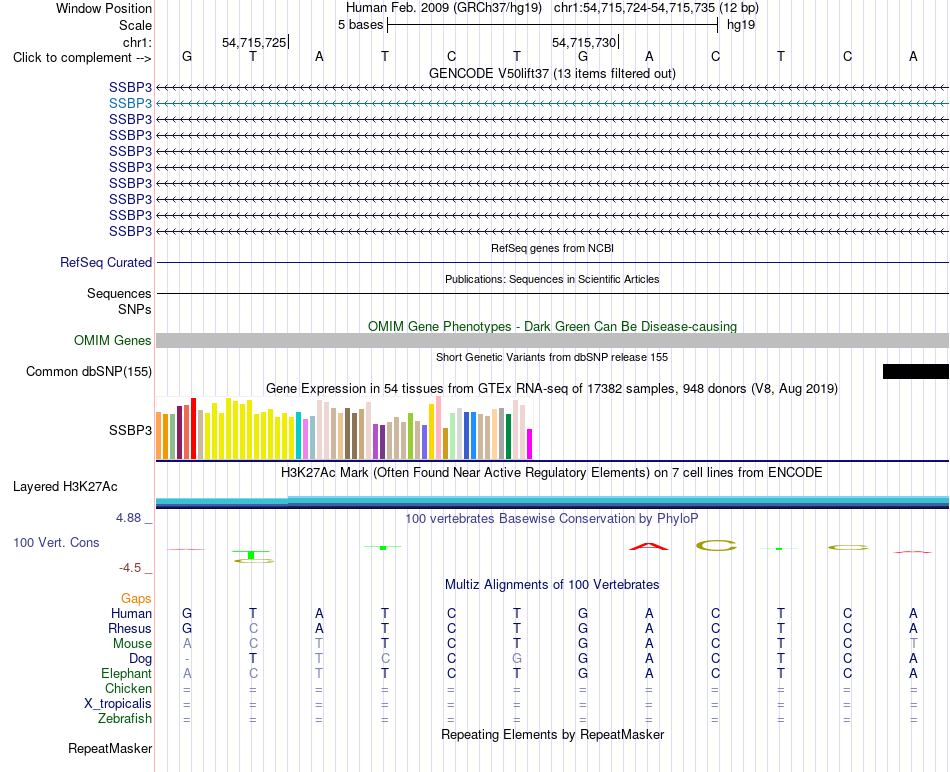Click the Scale track label
This screenshot has width=950, height=772.
[x=135, y=25]
